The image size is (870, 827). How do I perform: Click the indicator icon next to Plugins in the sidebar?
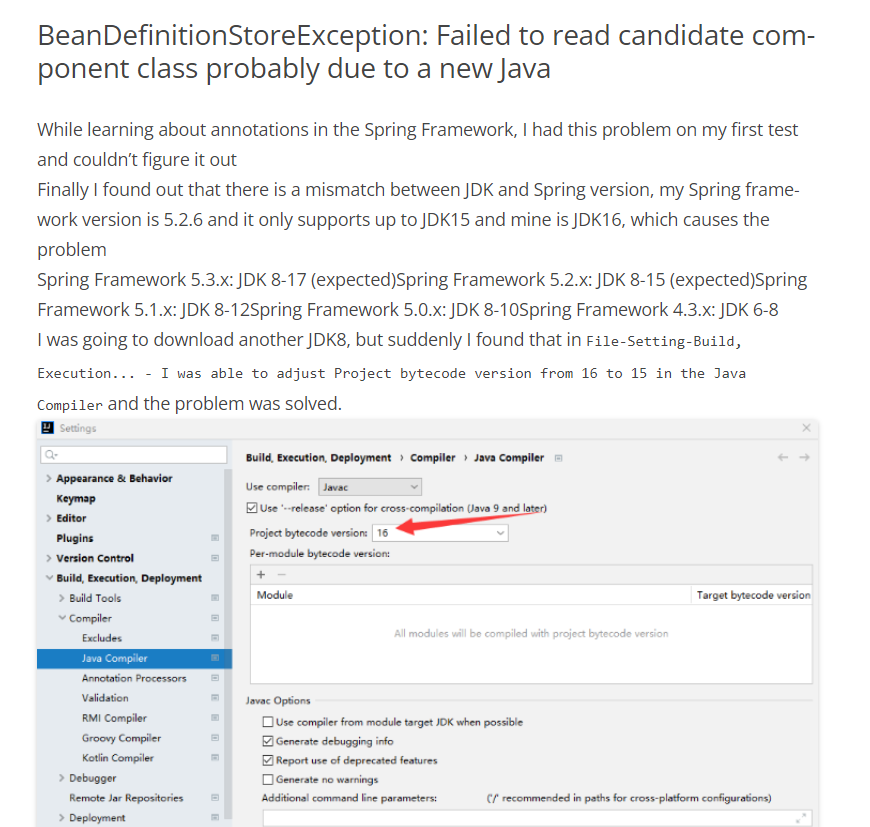point(214,538)
